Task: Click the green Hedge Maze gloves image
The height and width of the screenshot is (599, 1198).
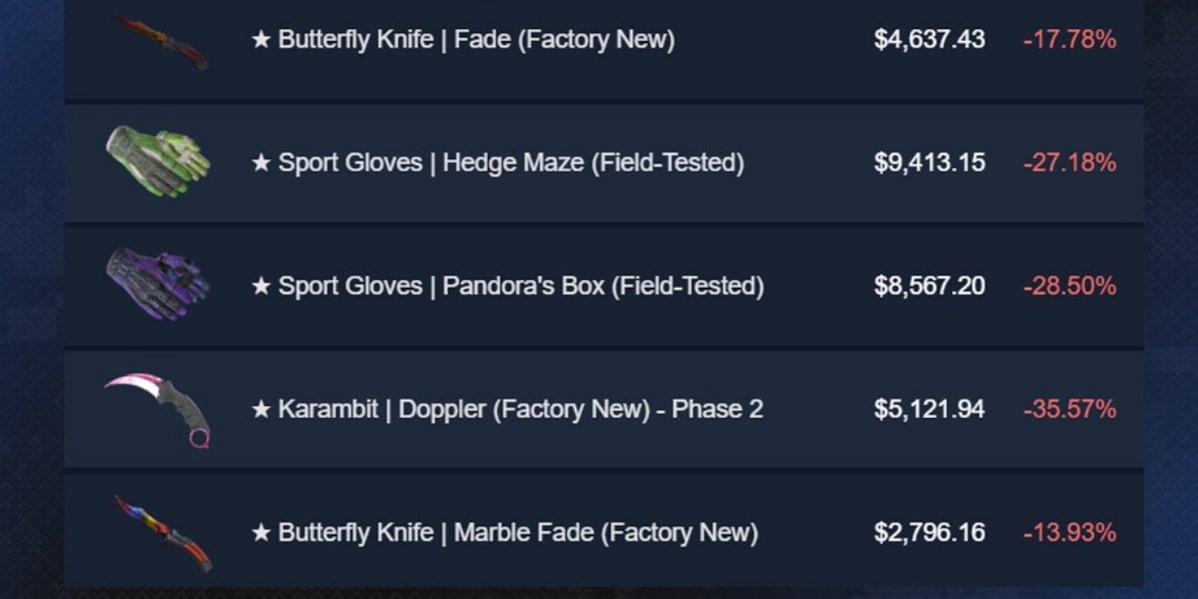Action: [158, 161]
